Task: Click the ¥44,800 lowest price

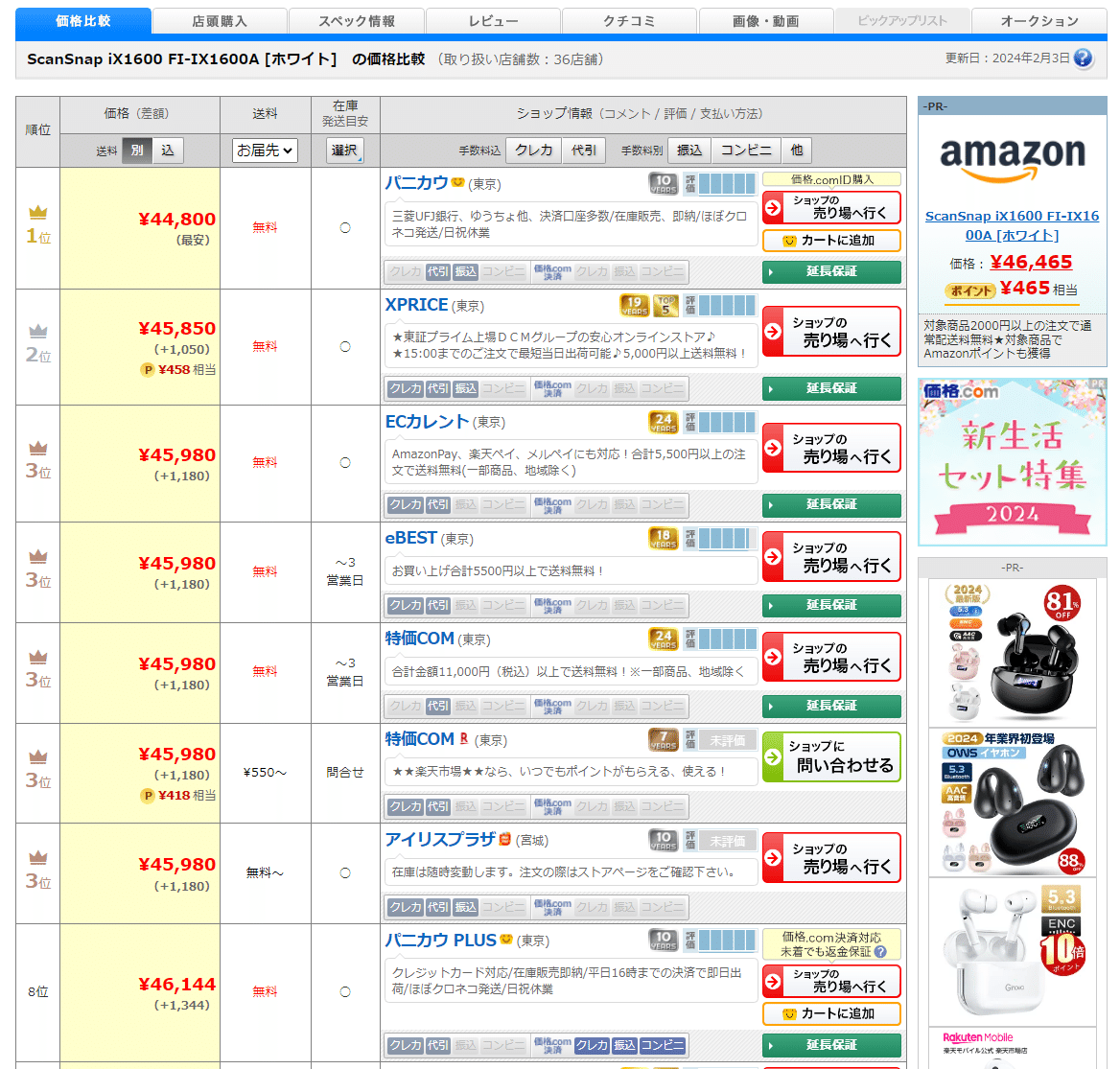Action: (x=177, y=220)
